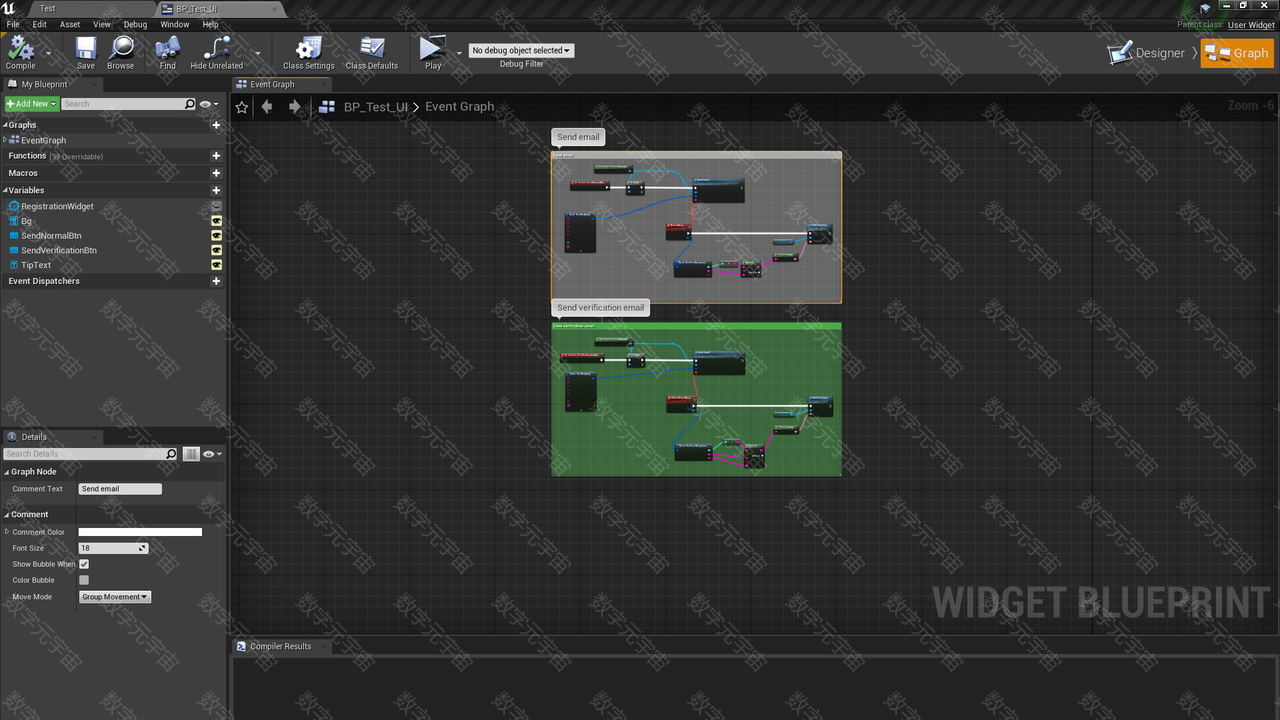Screen dimensions: 1280x720
Task: Toggle Hide Unrelated nodes
Action: point(217,53)
